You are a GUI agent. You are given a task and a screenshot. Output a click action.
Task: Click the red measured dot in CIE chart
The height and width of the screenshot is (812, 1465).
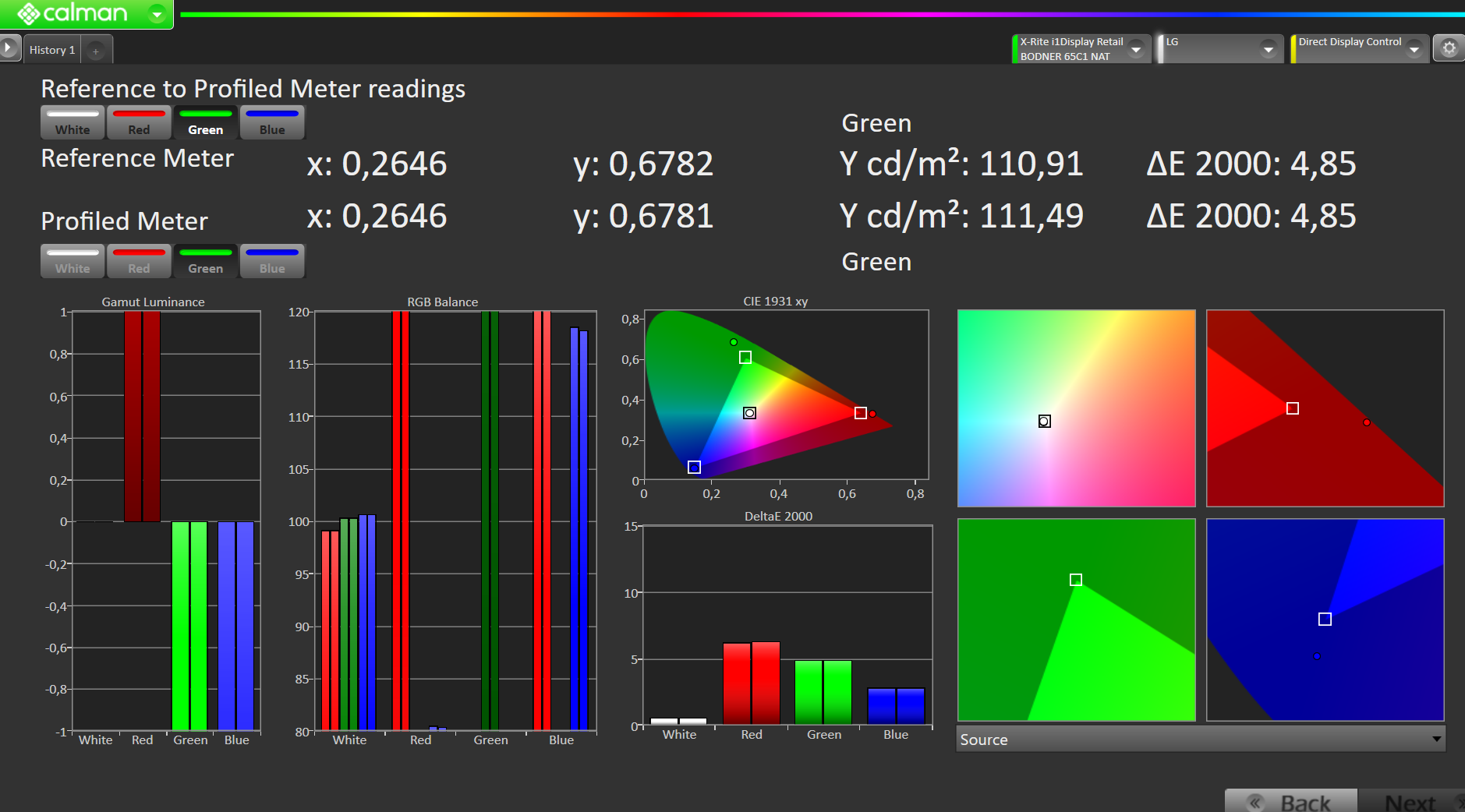[872, 414]
